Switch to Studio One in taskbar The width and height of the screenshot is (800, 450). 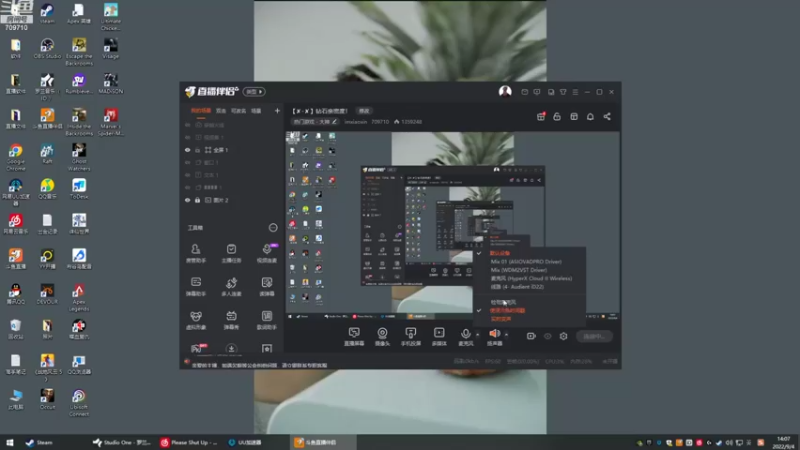coord(122,442)
